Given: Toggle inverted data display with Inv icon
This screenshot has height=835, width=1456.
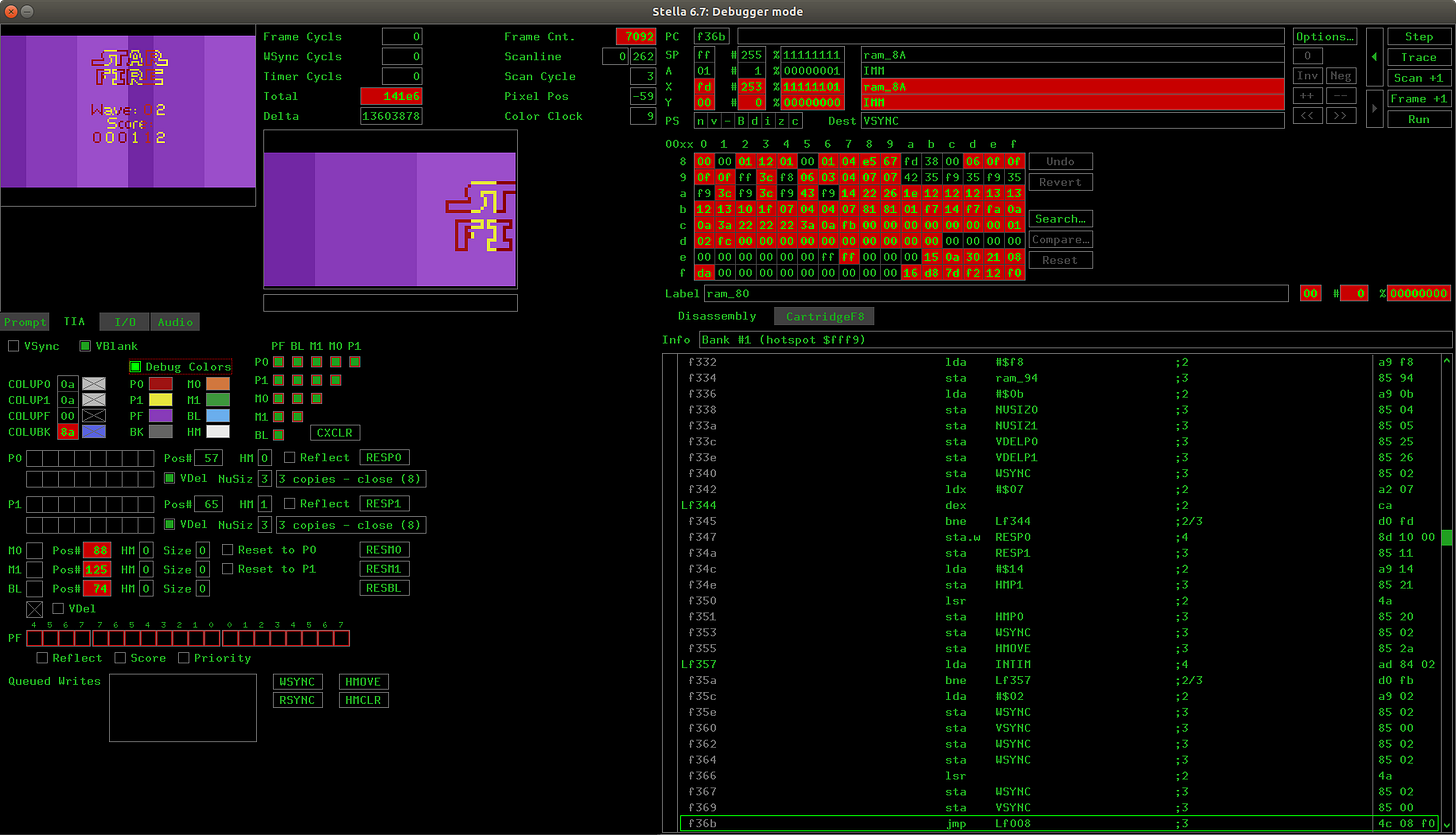Looking at the screenshot, I should [1307, 75].
